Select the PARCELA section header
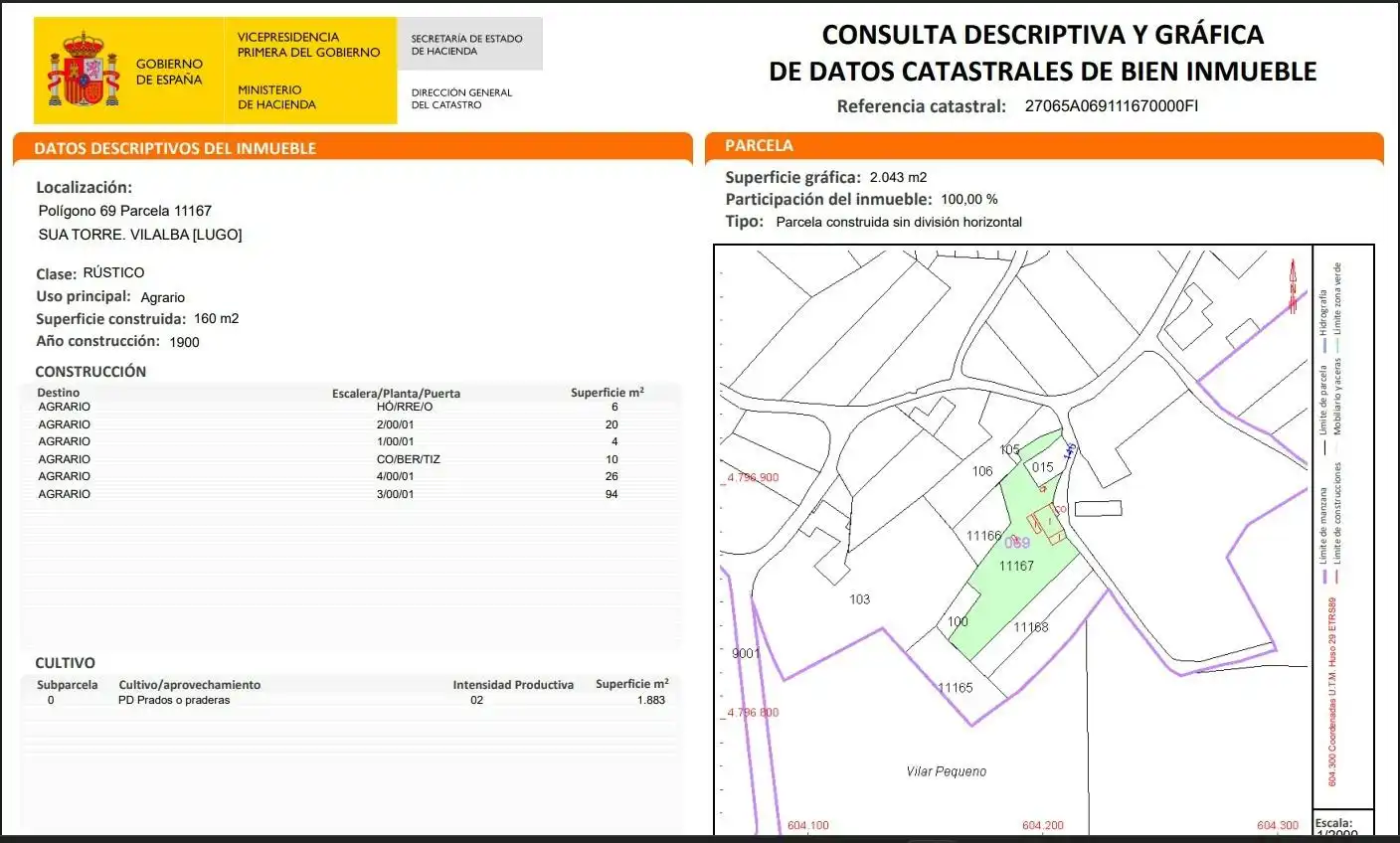The width and height of the screenshot is (1400, 843). [x=759, y=145]
